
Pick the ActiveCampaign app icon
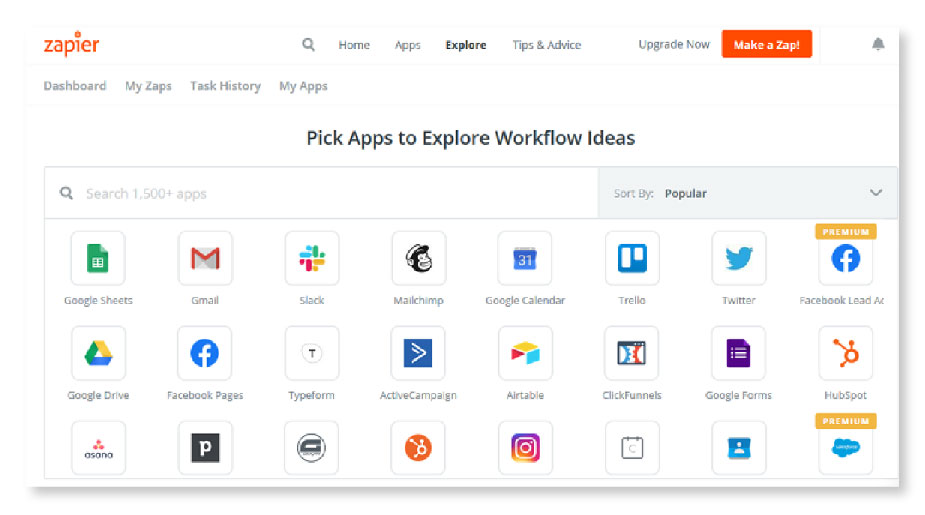pyautogui.click(x=418, y=353)
